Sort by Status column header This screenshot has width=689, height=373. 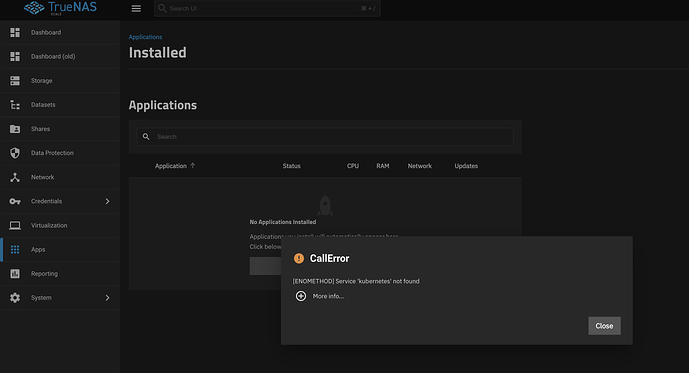[x=291, y=166]
